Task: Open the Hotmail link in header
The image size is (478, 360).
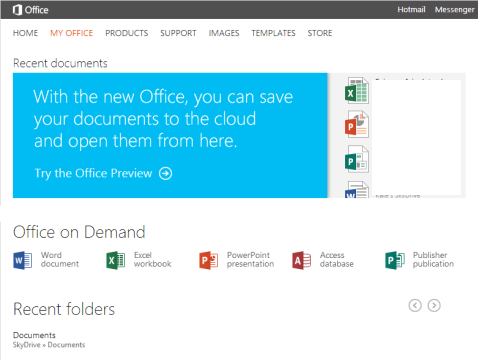Action: pos(411,10)
